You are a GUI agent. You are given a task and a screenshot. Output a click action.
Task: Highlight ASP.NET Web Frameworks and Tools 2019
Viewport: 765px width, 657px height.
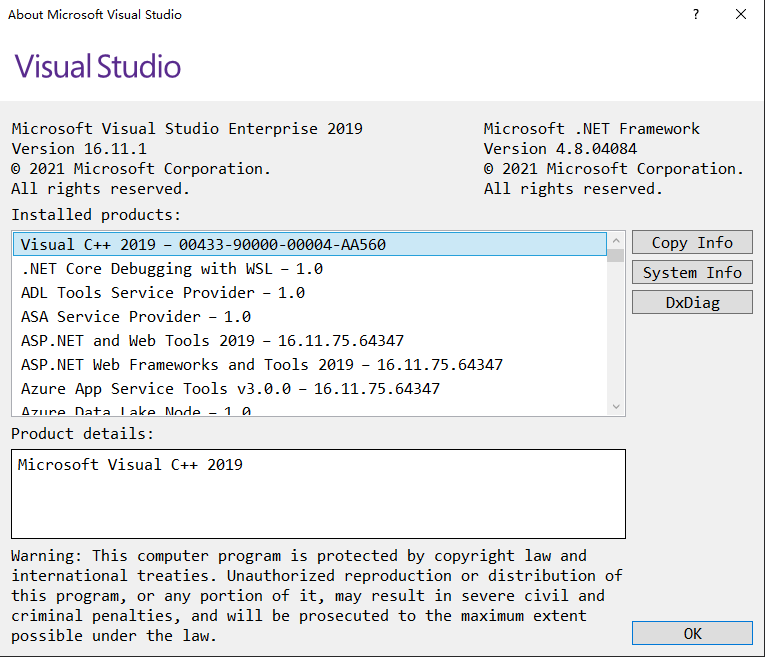[x=262, y=364]
